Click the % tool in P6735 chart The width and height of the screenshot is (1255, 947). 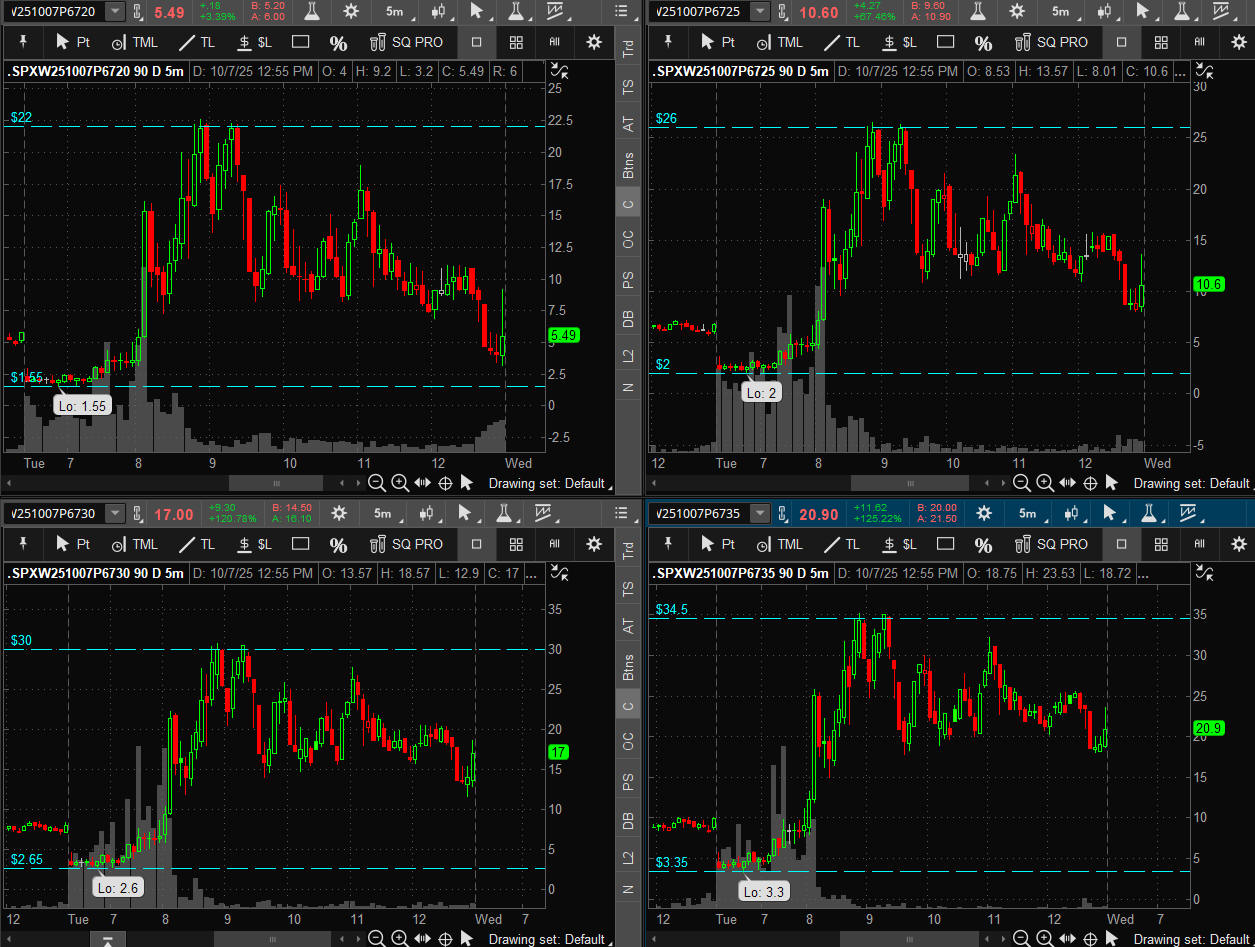(983, 544)
